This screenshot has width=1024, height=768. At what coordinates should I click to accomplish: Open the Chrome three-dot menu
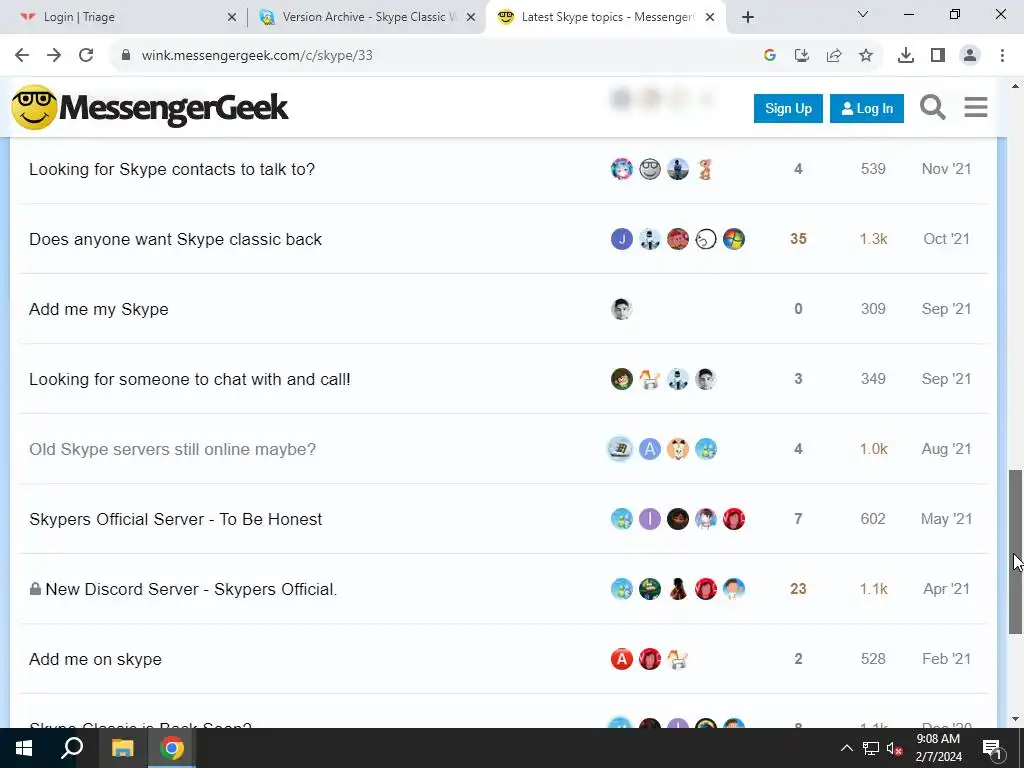(1002, 56)
